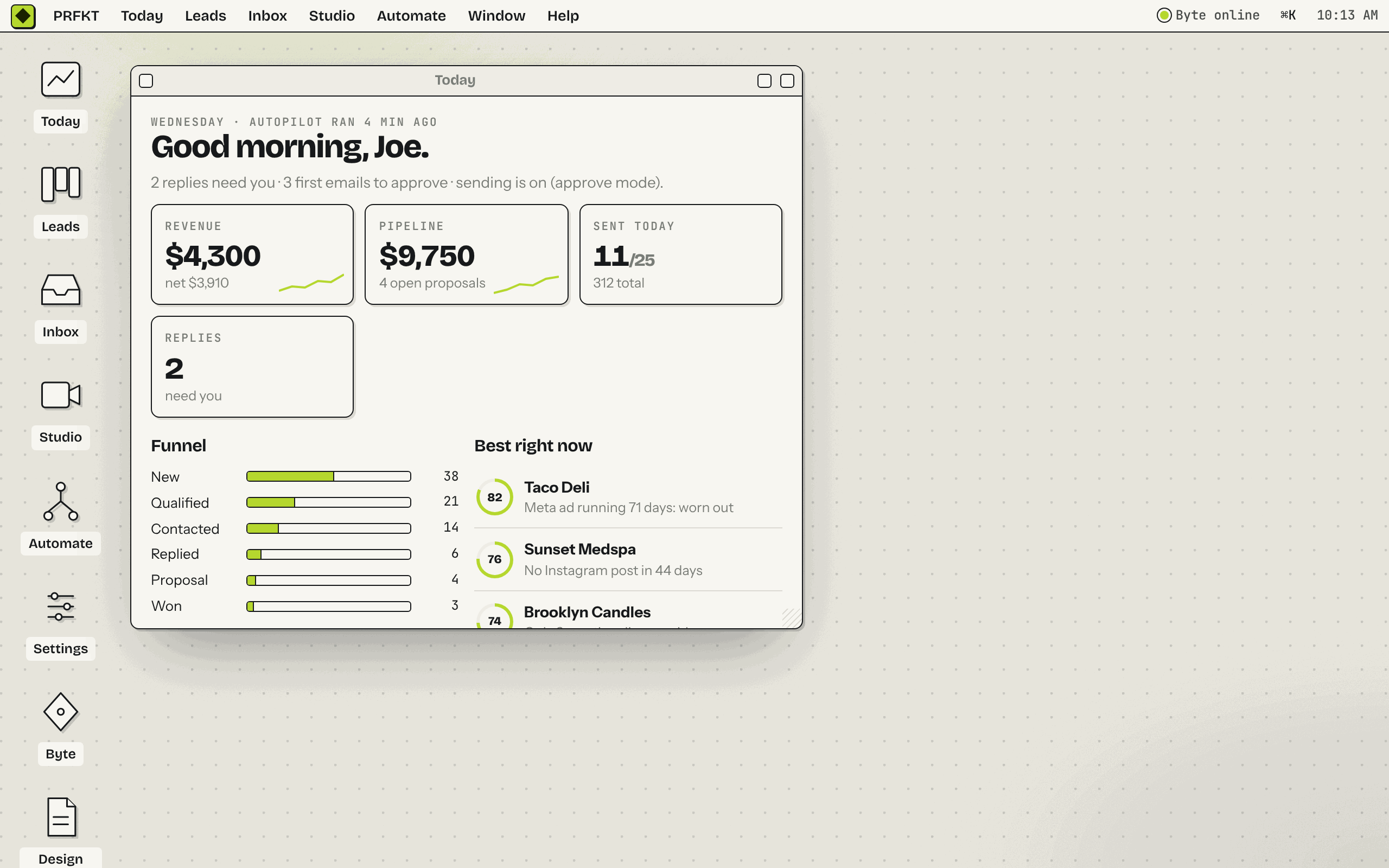Select the Taco Deli lead row
The height and width of the screenshot is (868, 1389).
coord(628,497)
